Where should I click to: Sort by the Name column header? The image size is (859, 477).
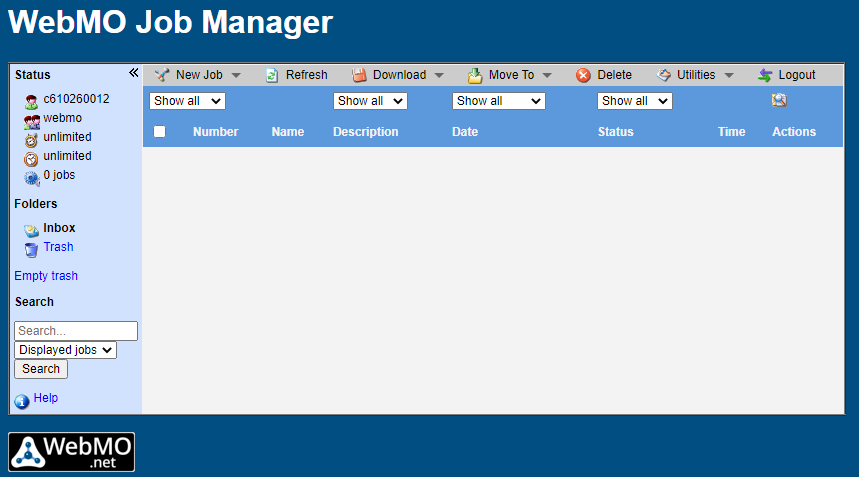(x=288, y=132)
